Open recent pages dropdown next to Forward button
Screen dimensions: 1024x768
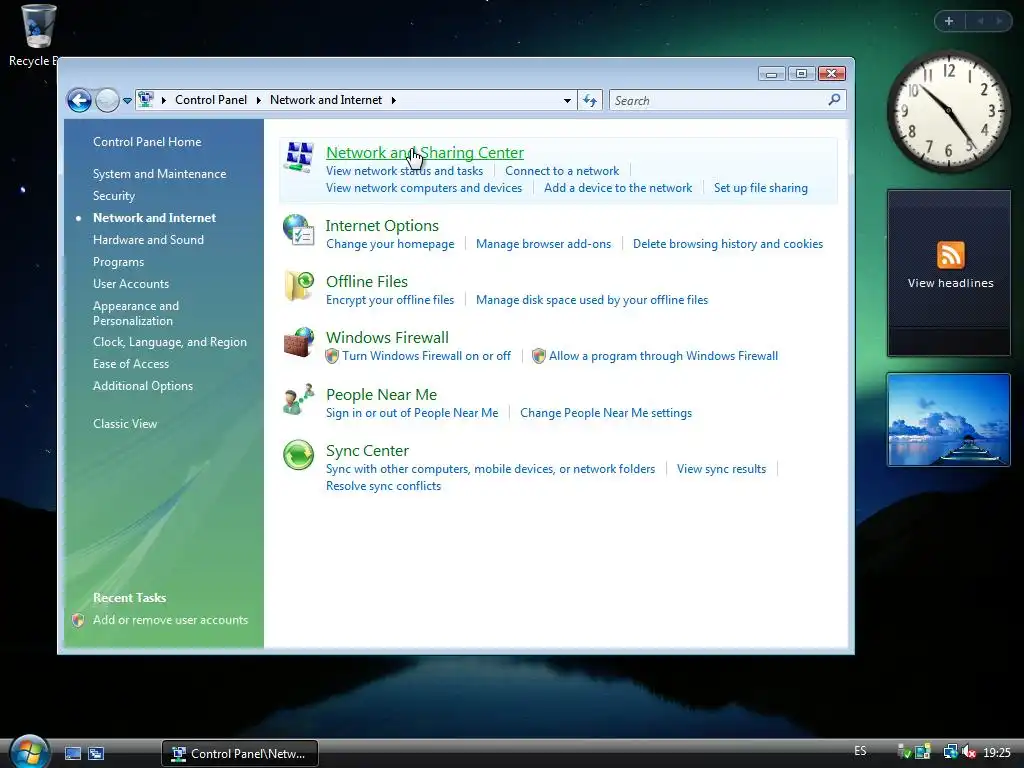tap(127, 101)
